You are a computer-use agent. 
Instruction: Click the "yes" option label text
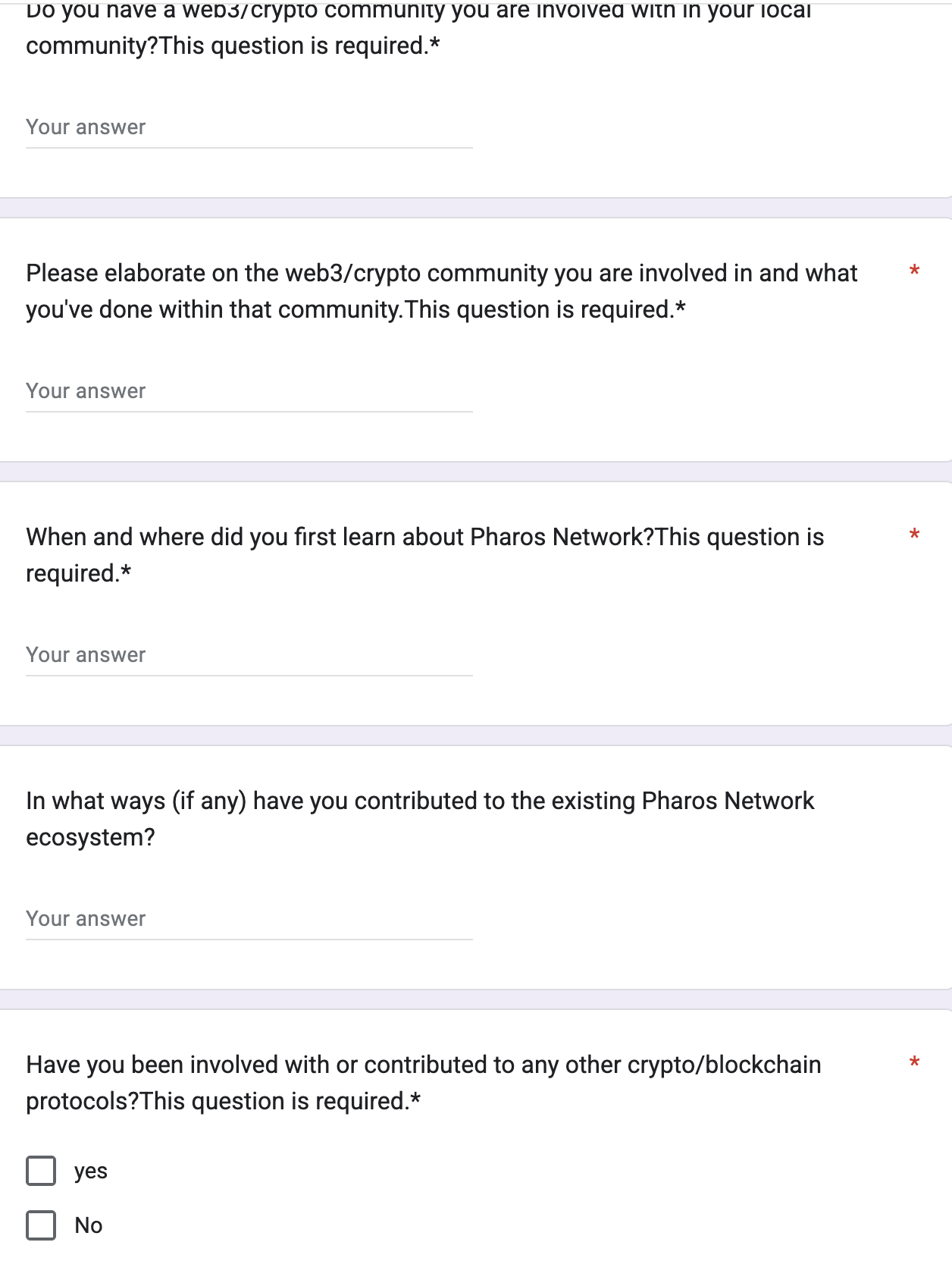[x=91, y=1171]
